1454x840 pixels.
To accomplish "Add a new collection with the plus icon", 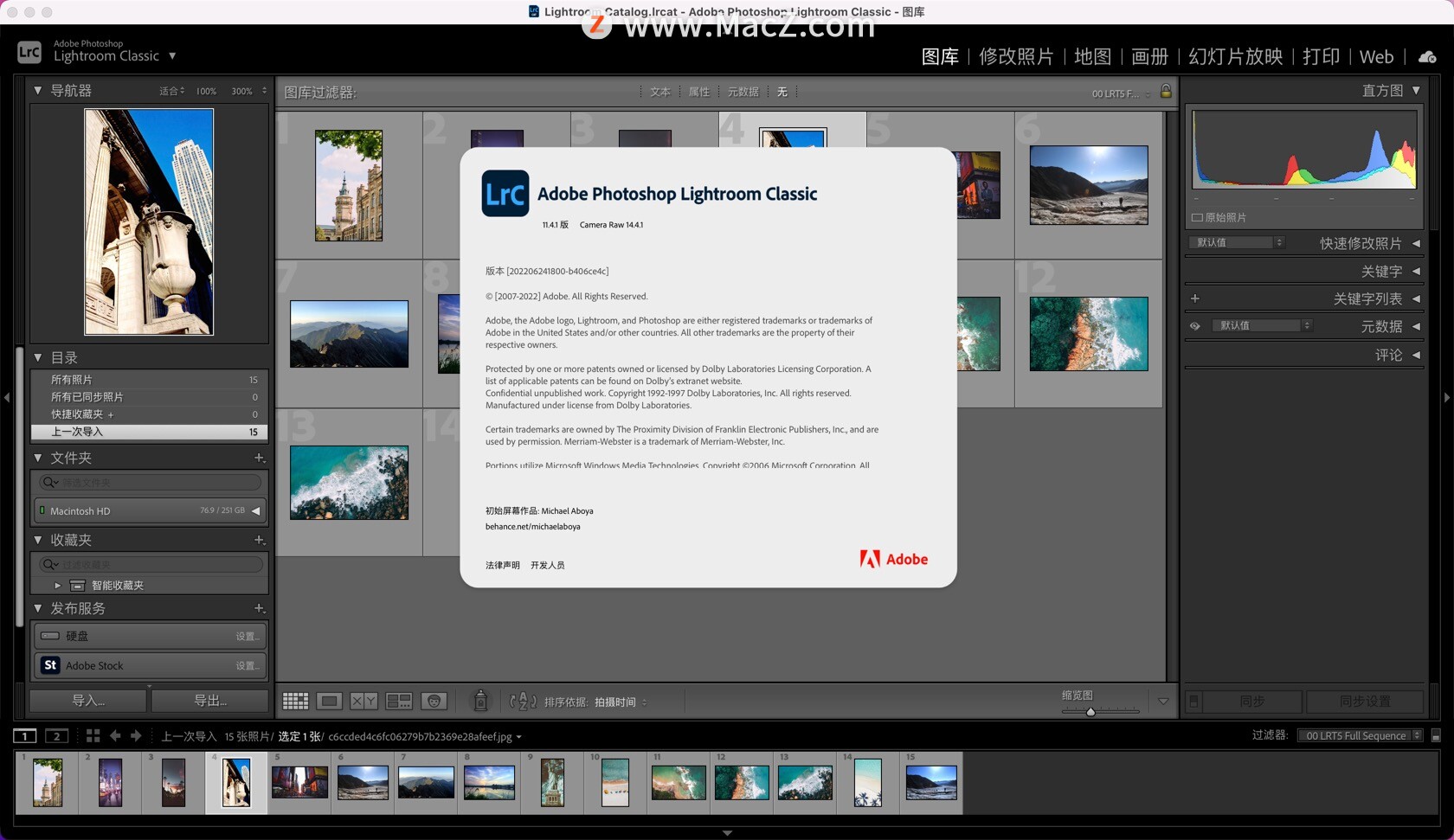I will tap(259, 540).
